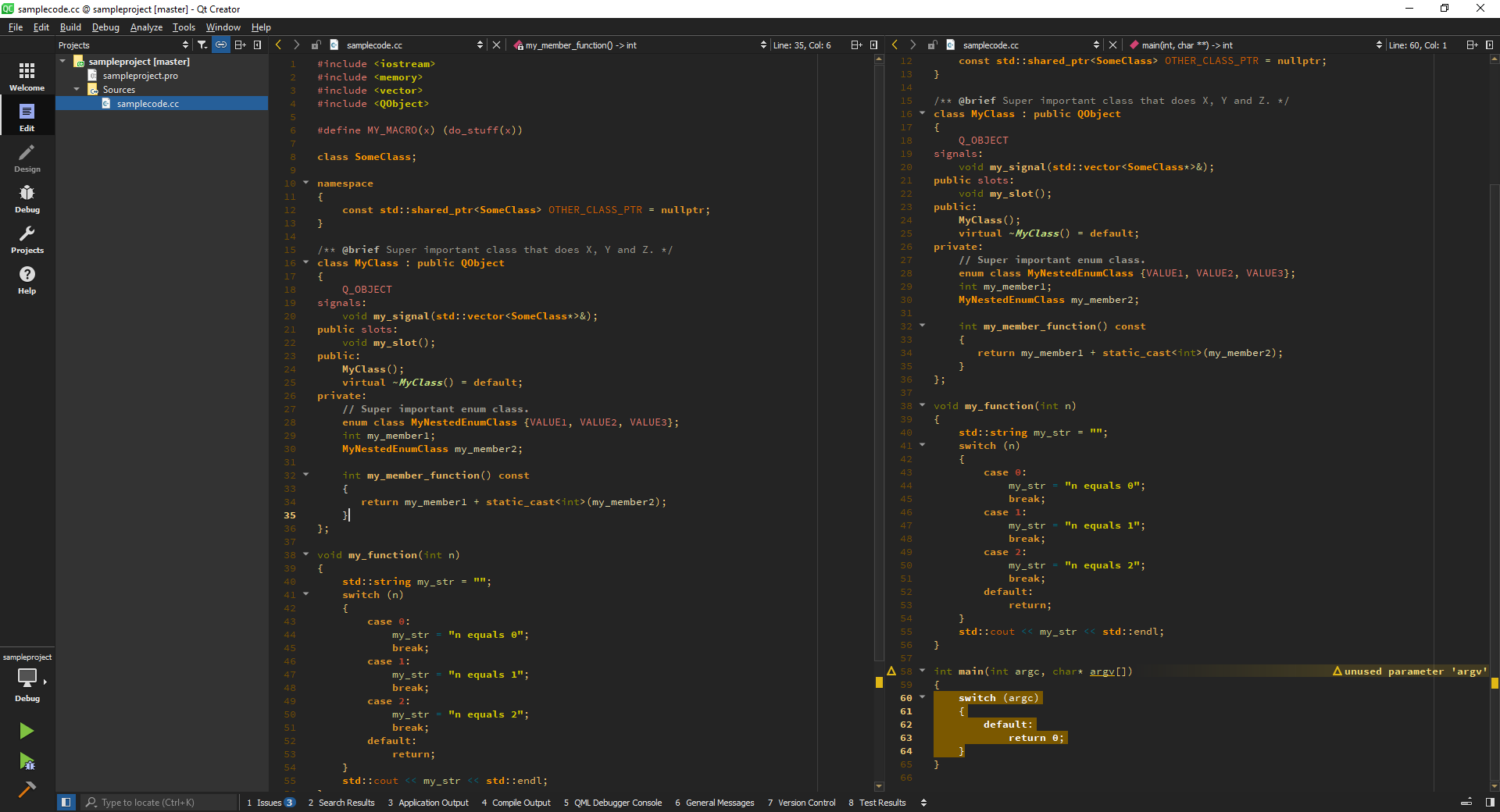Click the locator input field
The height and width of the screenshot is (812, 1500).
point(159,803)
